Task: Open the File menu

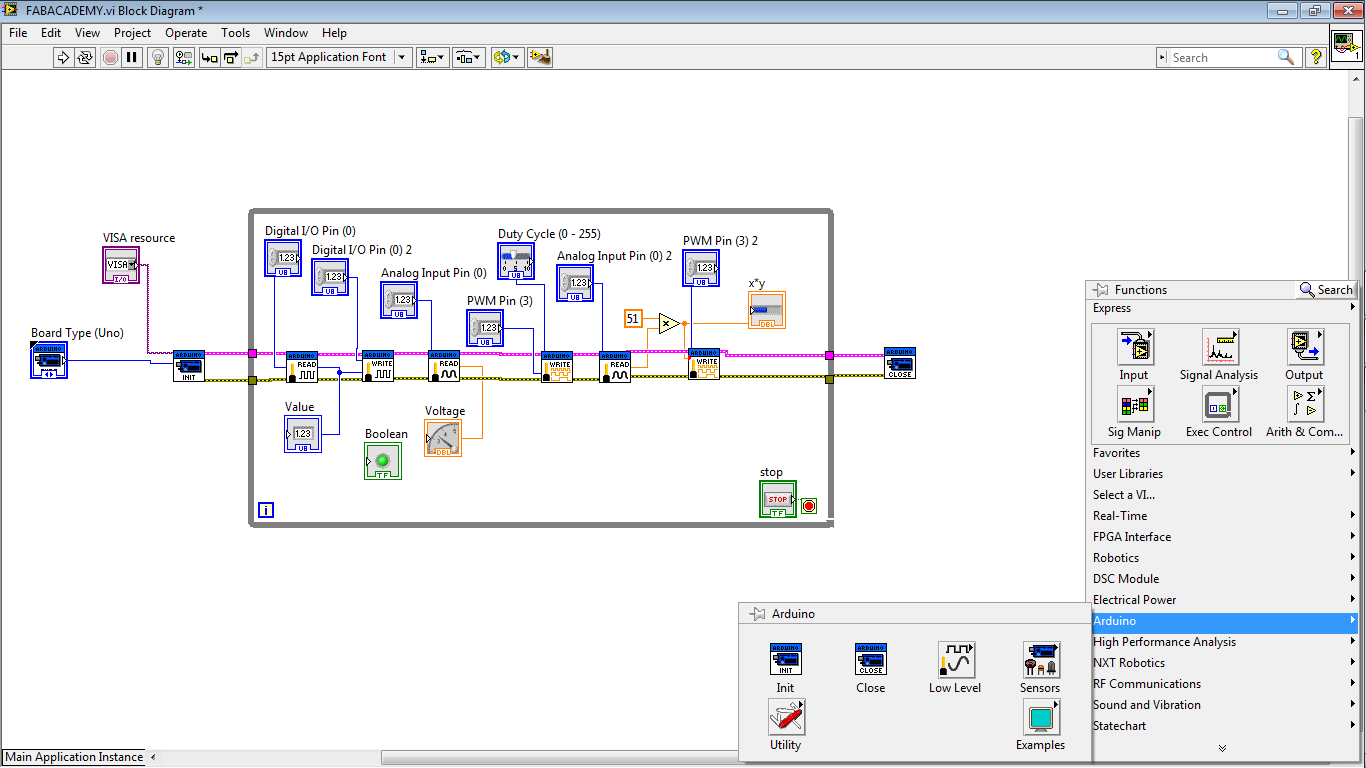Action: click(18, 33)
